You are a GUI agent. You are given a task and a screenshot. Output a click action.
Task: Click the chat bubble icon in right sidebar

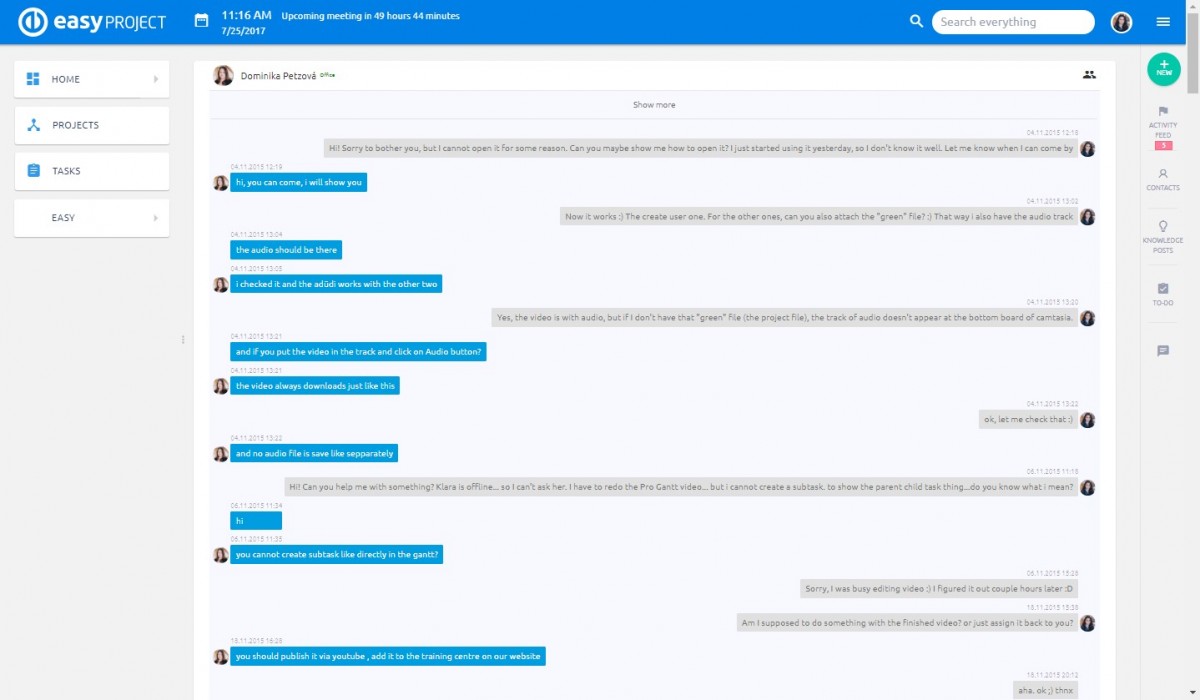click(x=1163, y=351)
